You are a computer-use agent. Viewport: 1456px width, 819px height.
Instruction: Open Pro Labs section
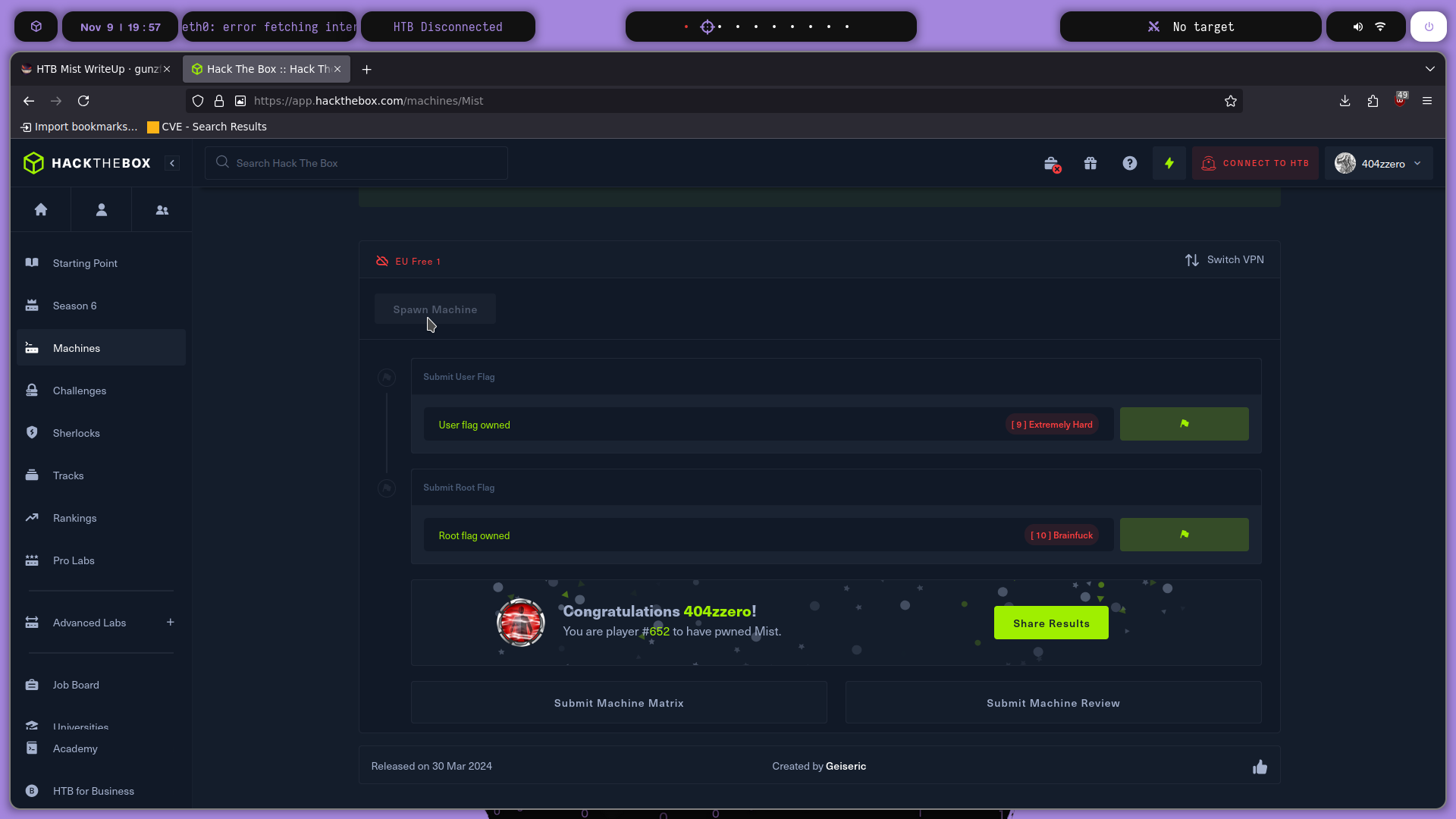pos(101,560)
